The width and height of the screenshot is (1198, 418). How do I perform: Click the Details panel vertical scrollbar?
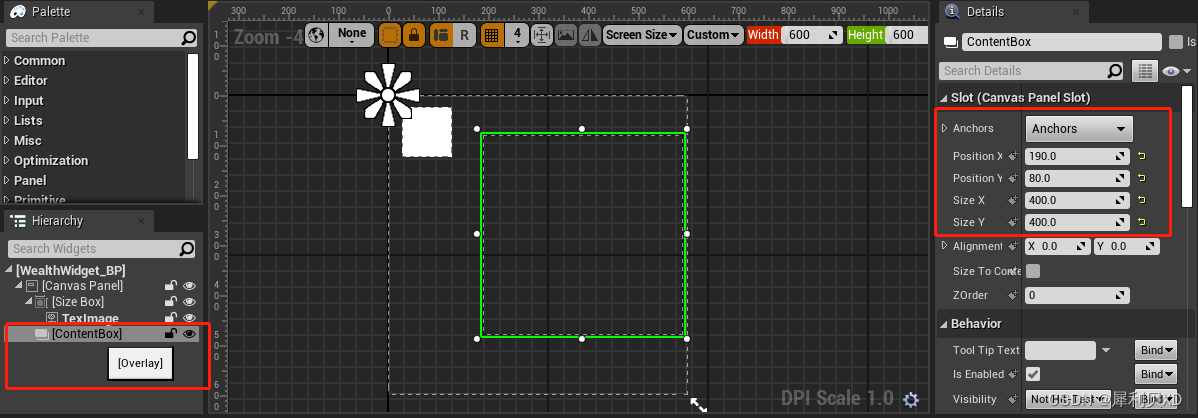coord(1187,146)
